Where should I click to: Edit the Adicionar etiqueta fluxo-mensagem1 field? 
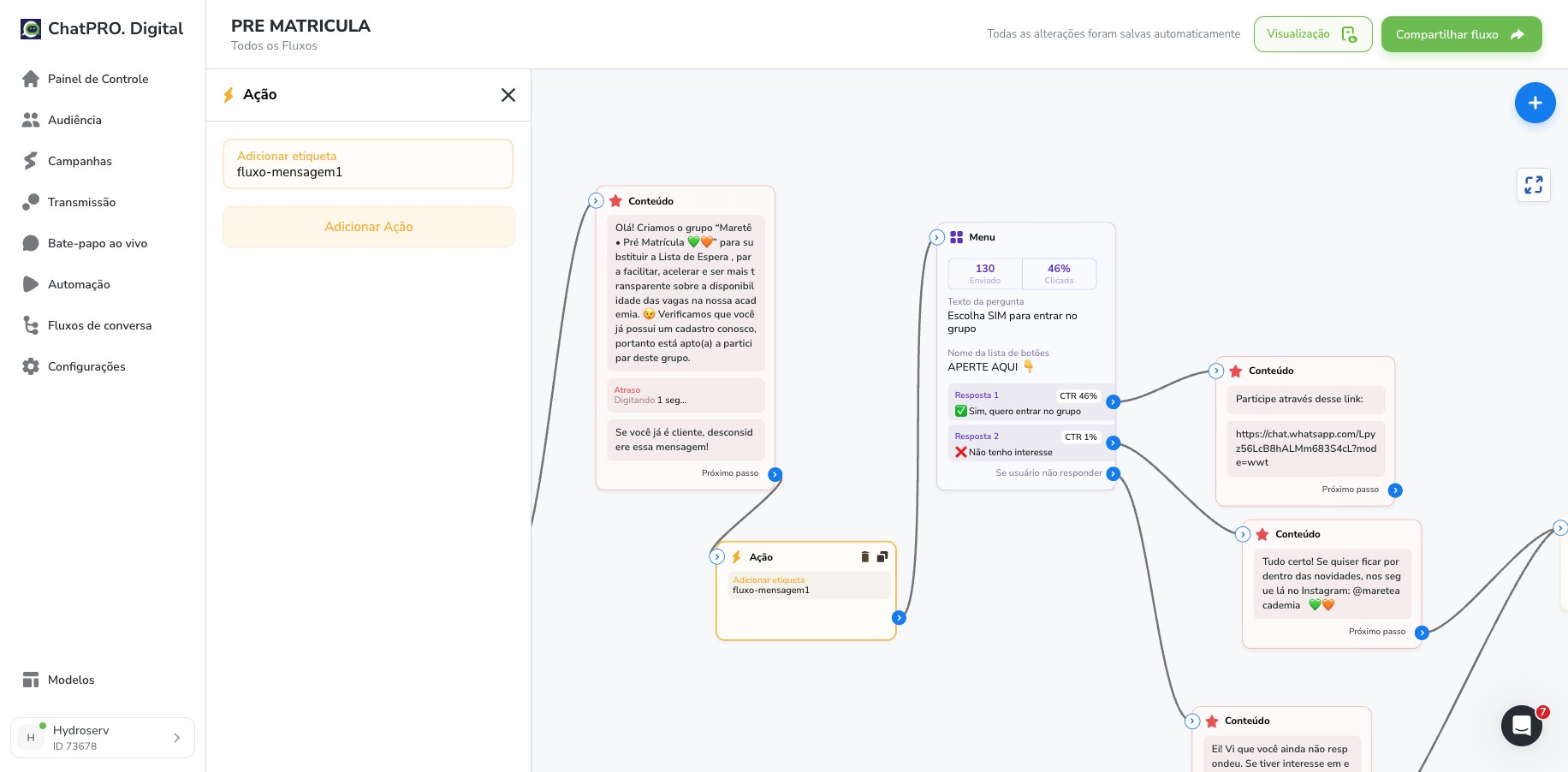pos(368,163)
